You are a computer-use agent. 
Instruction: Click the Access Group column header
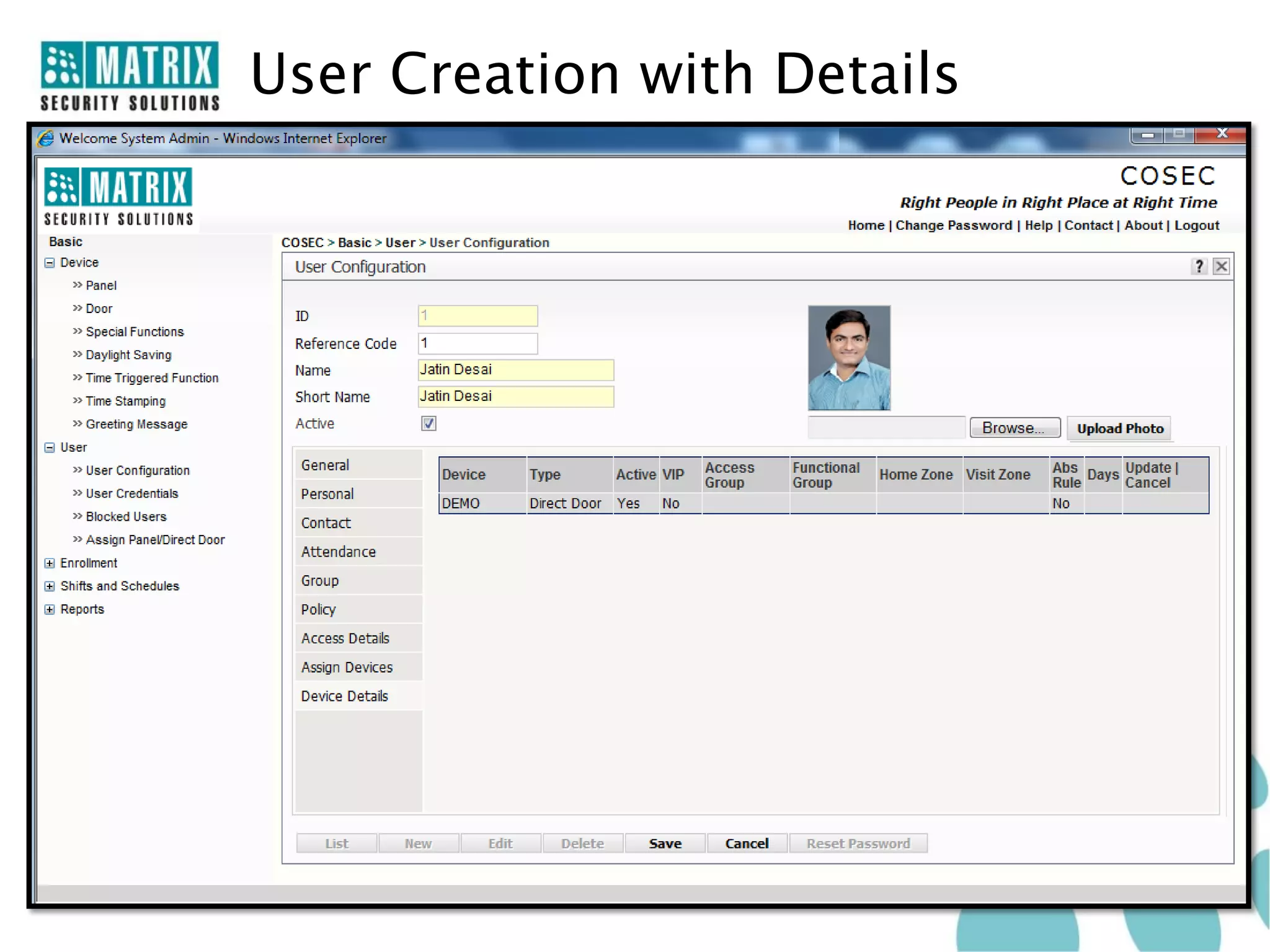[745, 475]
